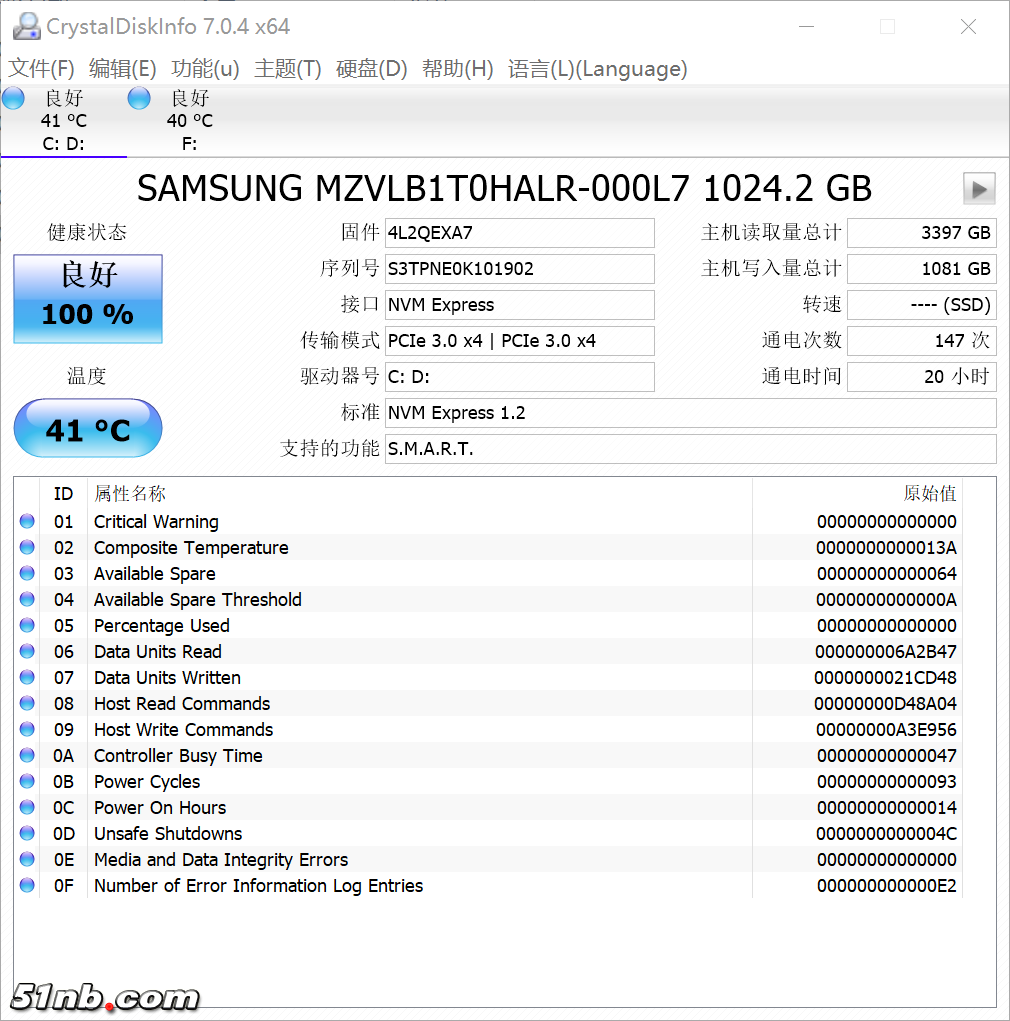Click the blue indicator beside Critical Warning
This screenshot has height=1021, width=1010.
click(26, 521)
